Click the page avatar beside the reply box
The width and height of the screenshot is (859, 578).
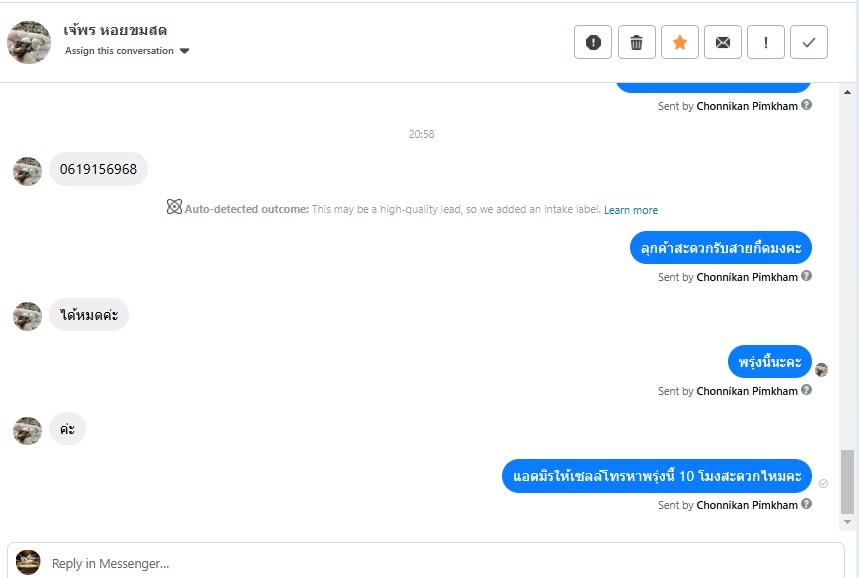tap(28, 562)
